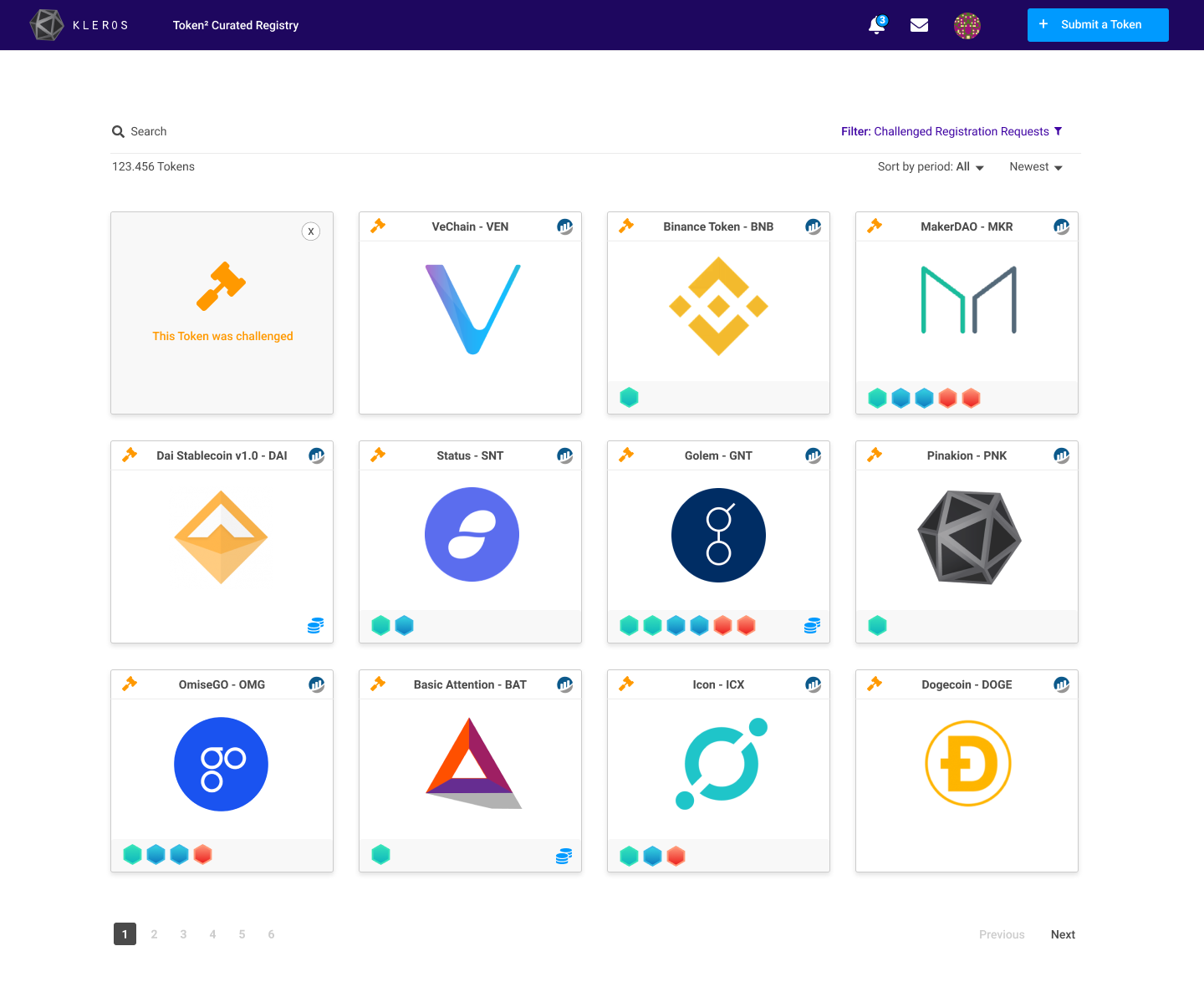Close the 'This Token was challenged' card
1204x1002 pixels.
point(311,231)
